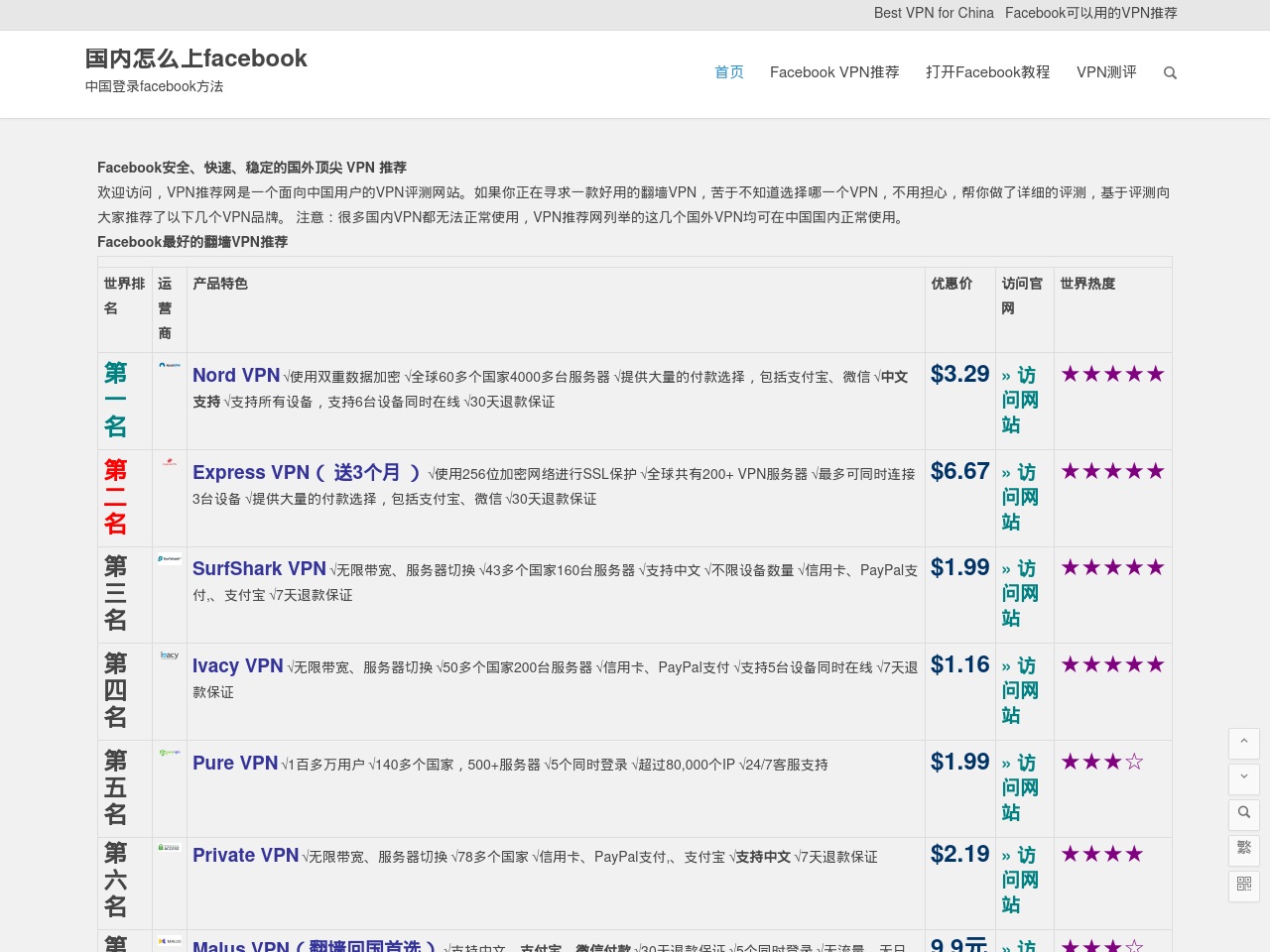Visit website link in Private VPN row

[1020, 880]
